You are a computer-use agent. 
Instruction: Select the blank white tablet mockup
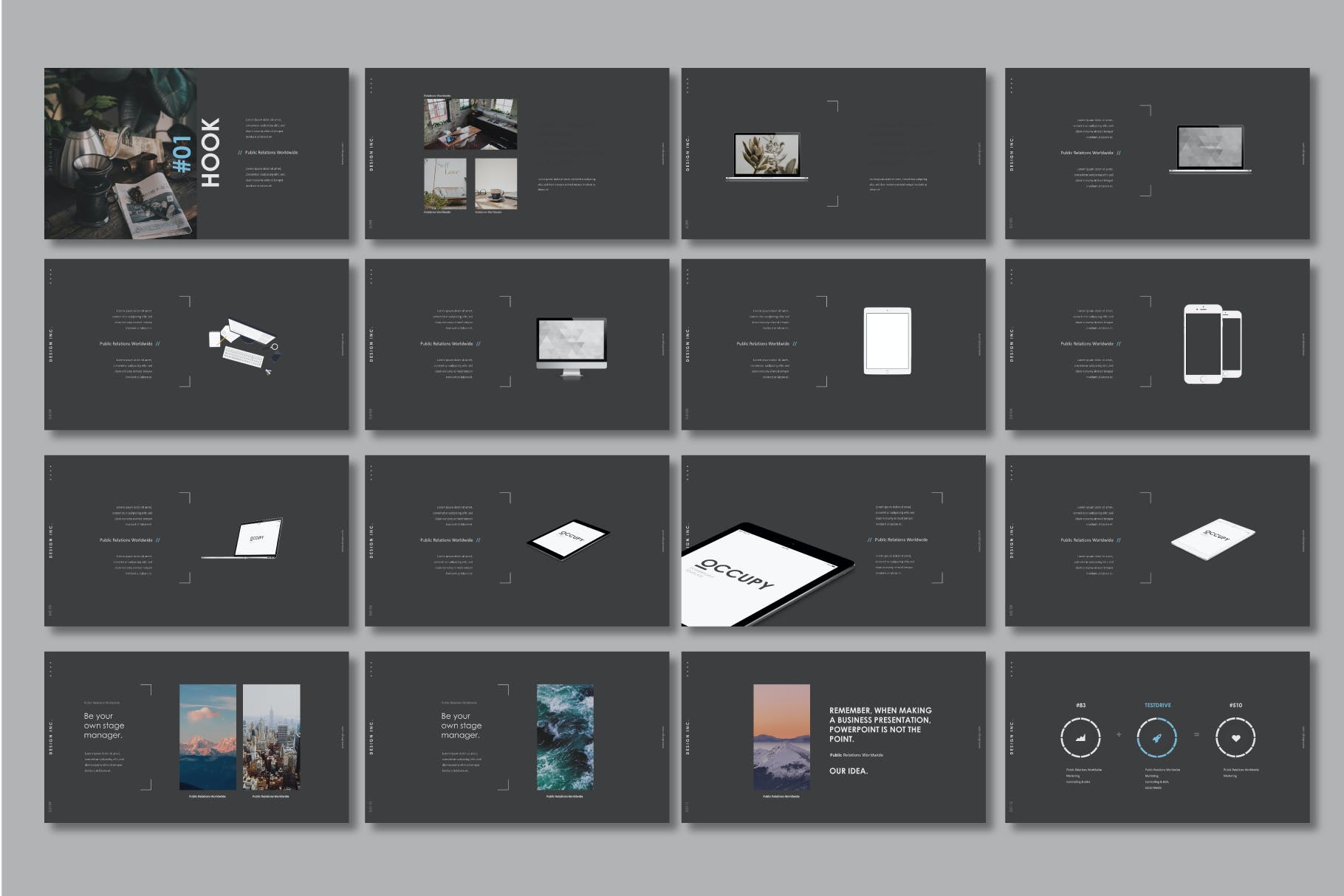click(887, 341)
